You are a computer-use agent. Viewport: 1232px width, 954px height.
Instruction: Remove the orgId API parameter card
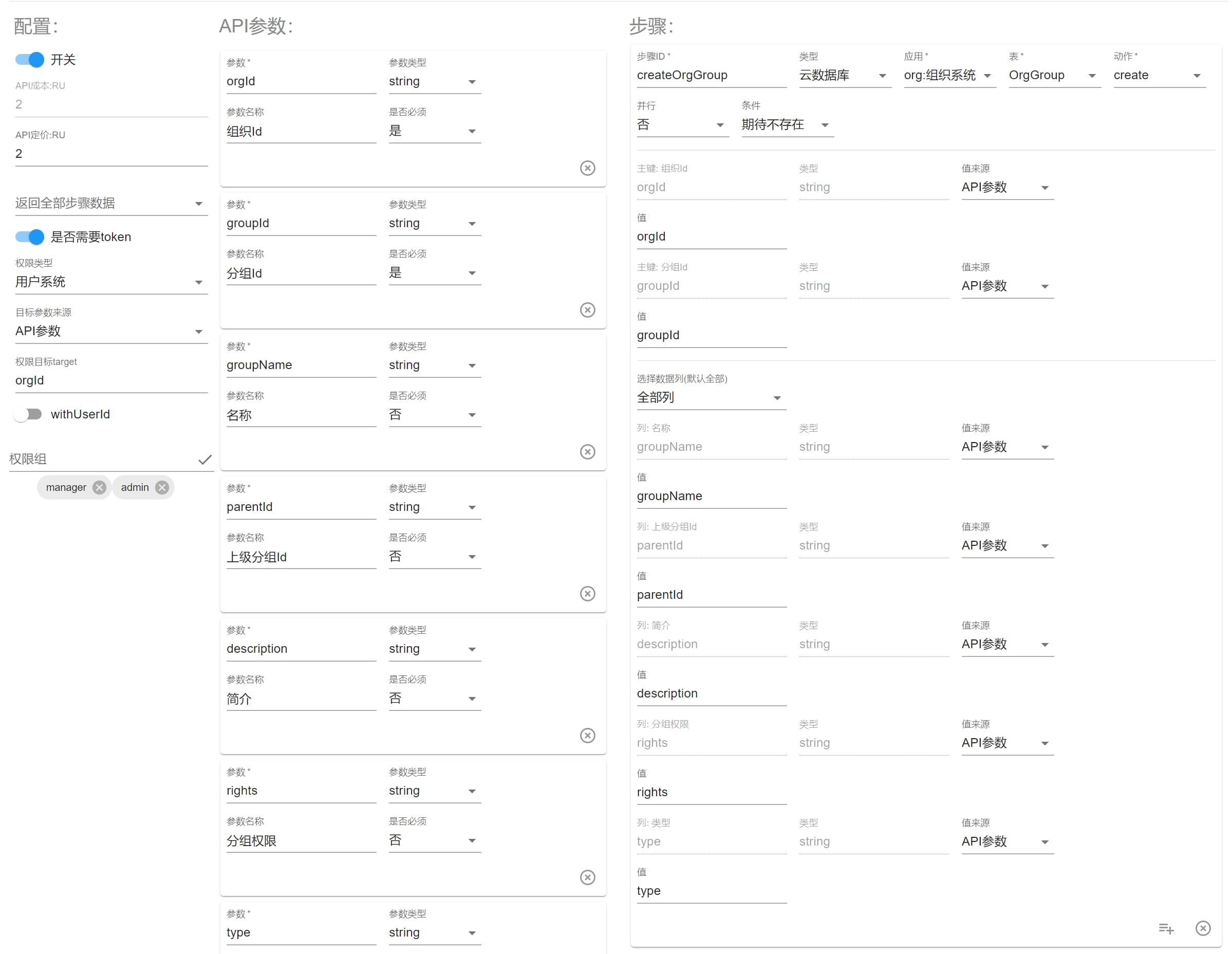click(587, 168)
